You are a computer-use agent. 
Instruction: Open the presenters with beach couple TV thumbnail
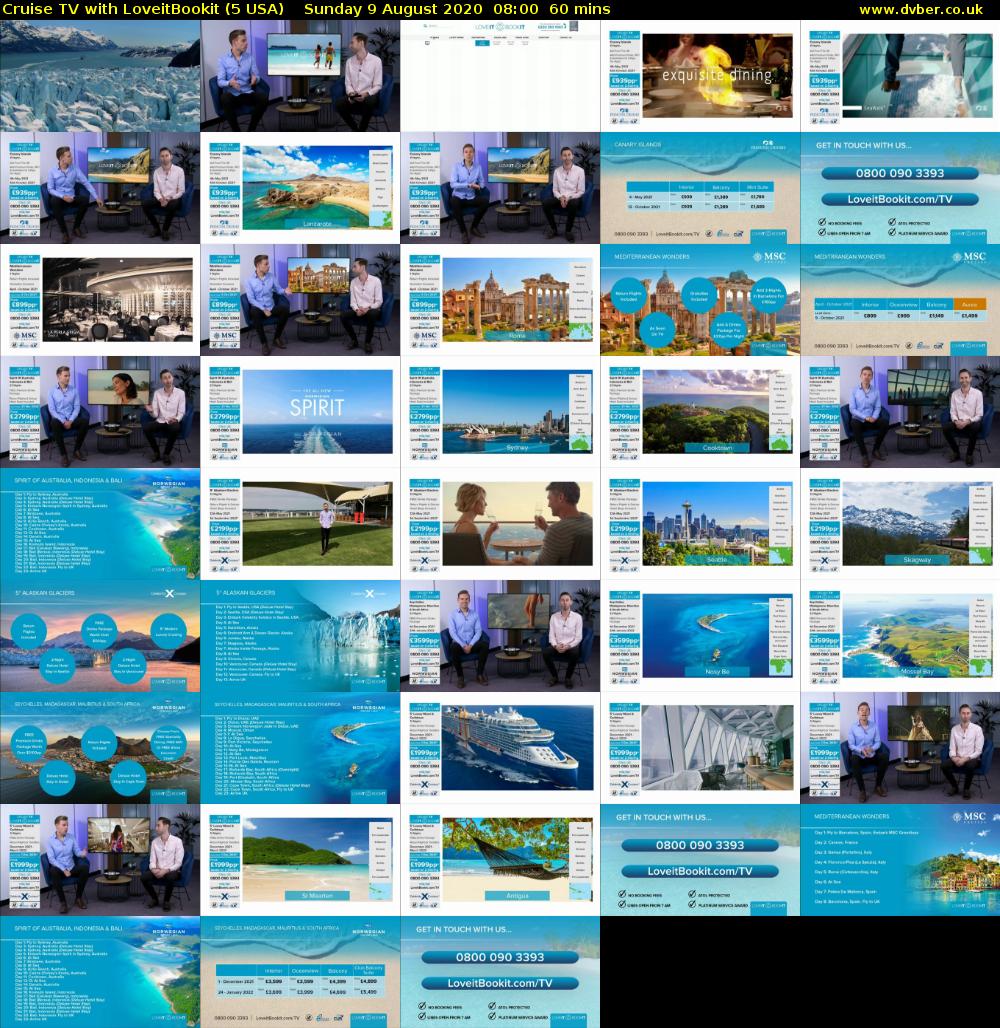(x=300, y=76)
